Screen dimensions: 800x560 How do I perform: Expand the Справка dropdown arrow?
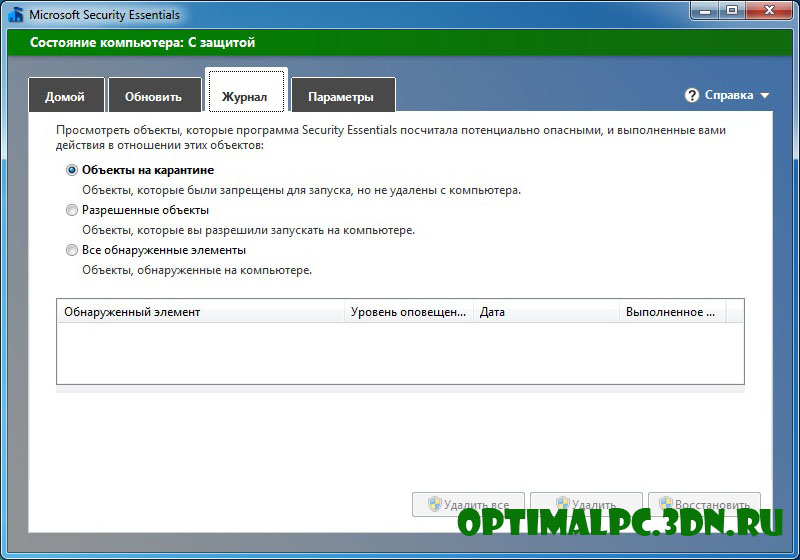[764, 95]
